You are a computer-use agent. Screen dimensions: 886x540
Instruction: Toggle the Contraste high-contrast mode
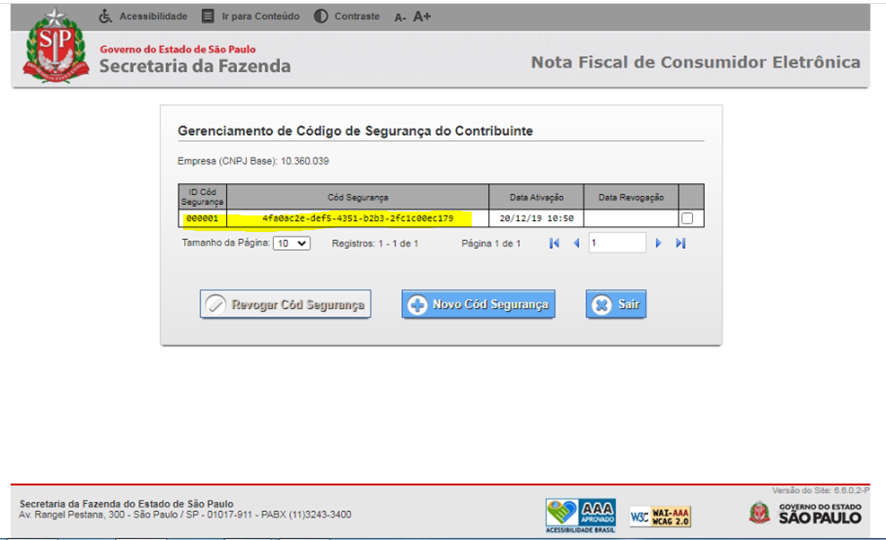pos(347,16)
